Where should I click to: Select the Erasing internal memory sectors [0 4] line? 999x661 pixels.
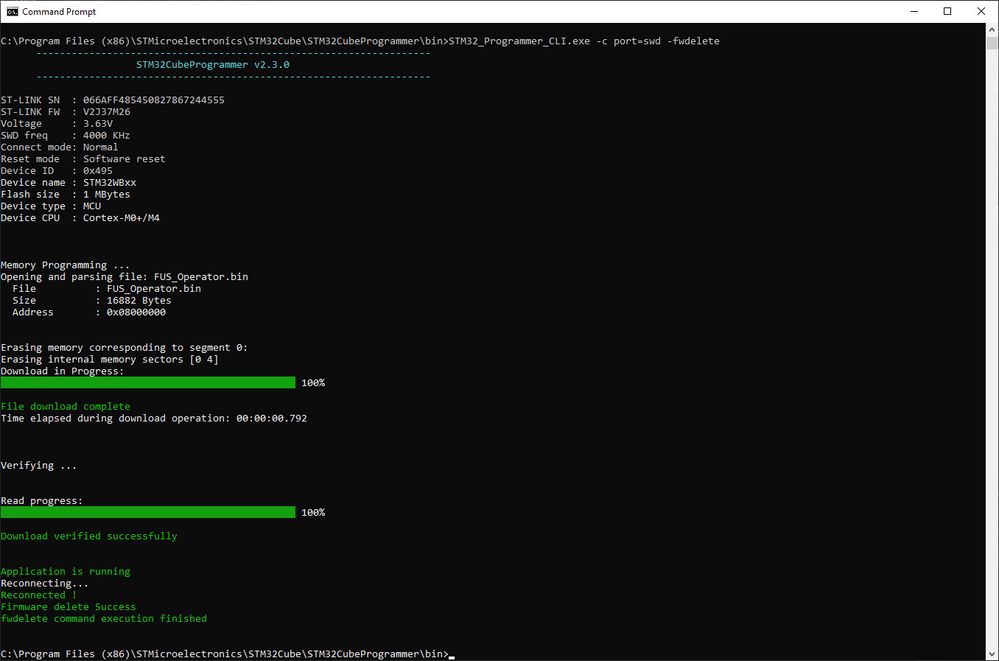pos(110,360)
